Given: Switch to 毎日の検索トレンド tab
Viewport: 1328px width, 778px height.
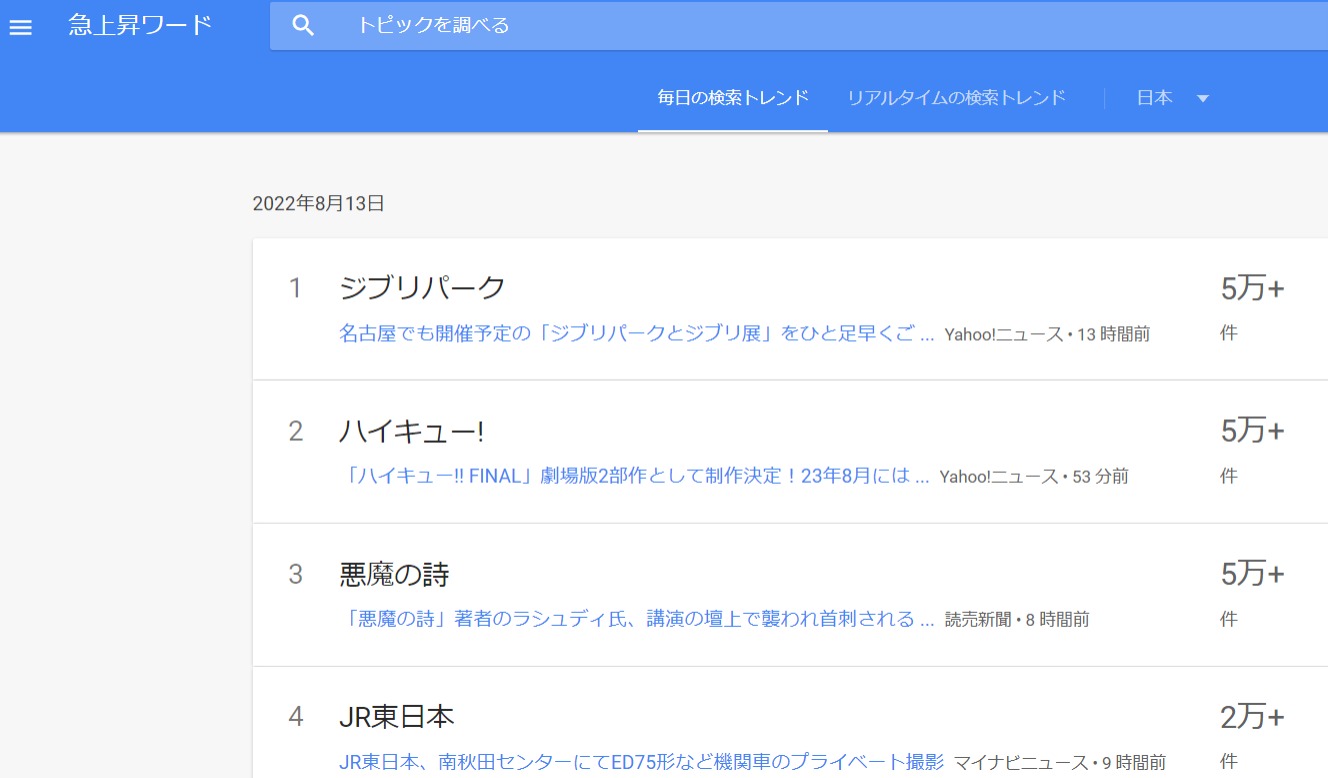Looking at the screenshot, I should (x=733, y=98).
